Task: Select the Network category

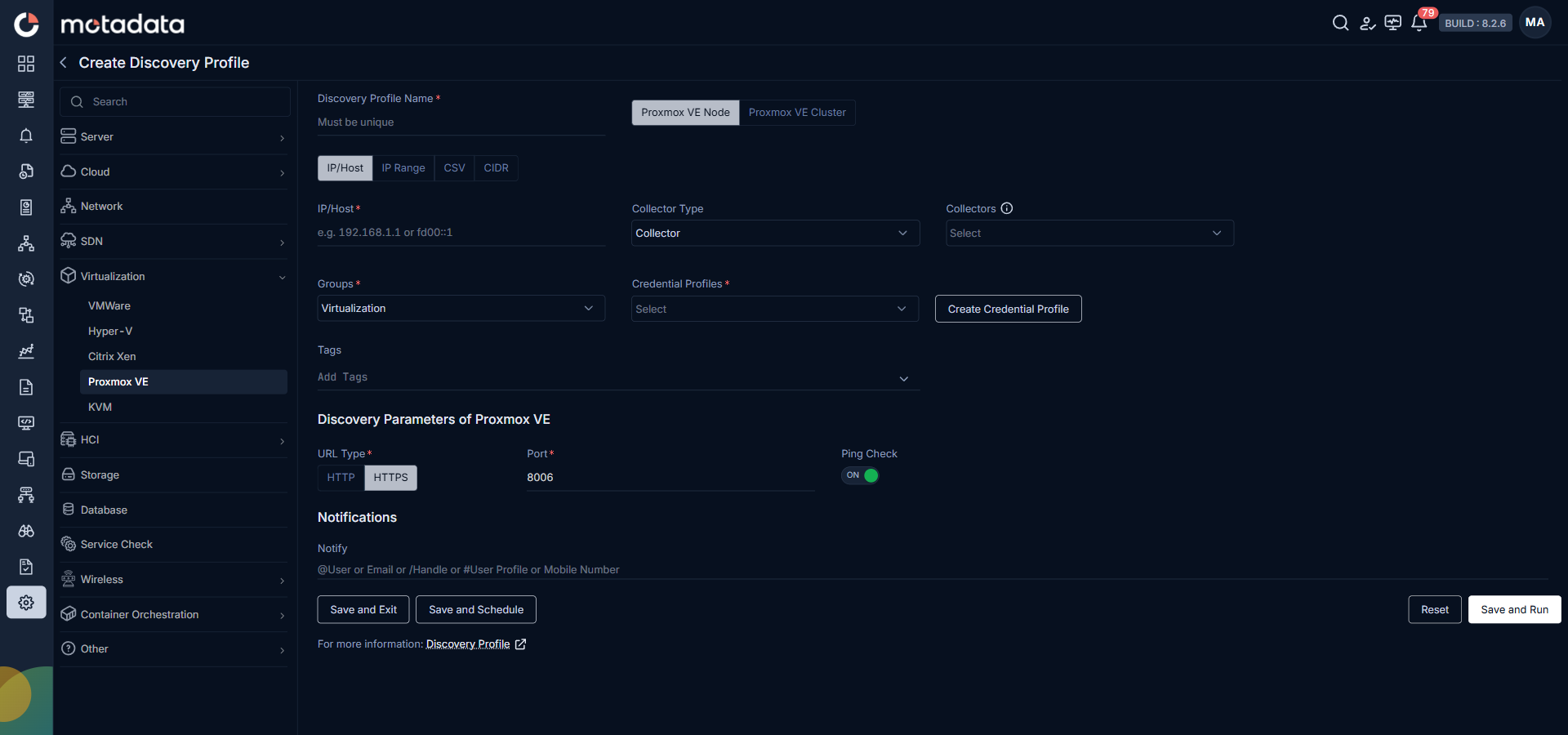Action: pos(174,207)
